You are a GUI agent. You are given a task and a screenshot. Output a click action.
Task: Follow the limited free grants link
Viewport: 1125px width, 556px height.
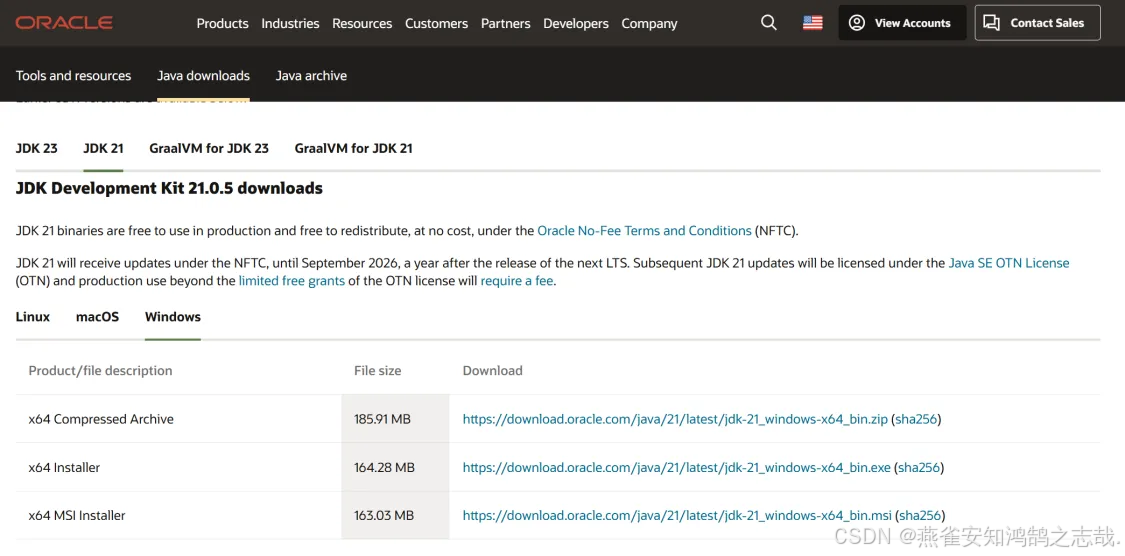pos(292,281)
